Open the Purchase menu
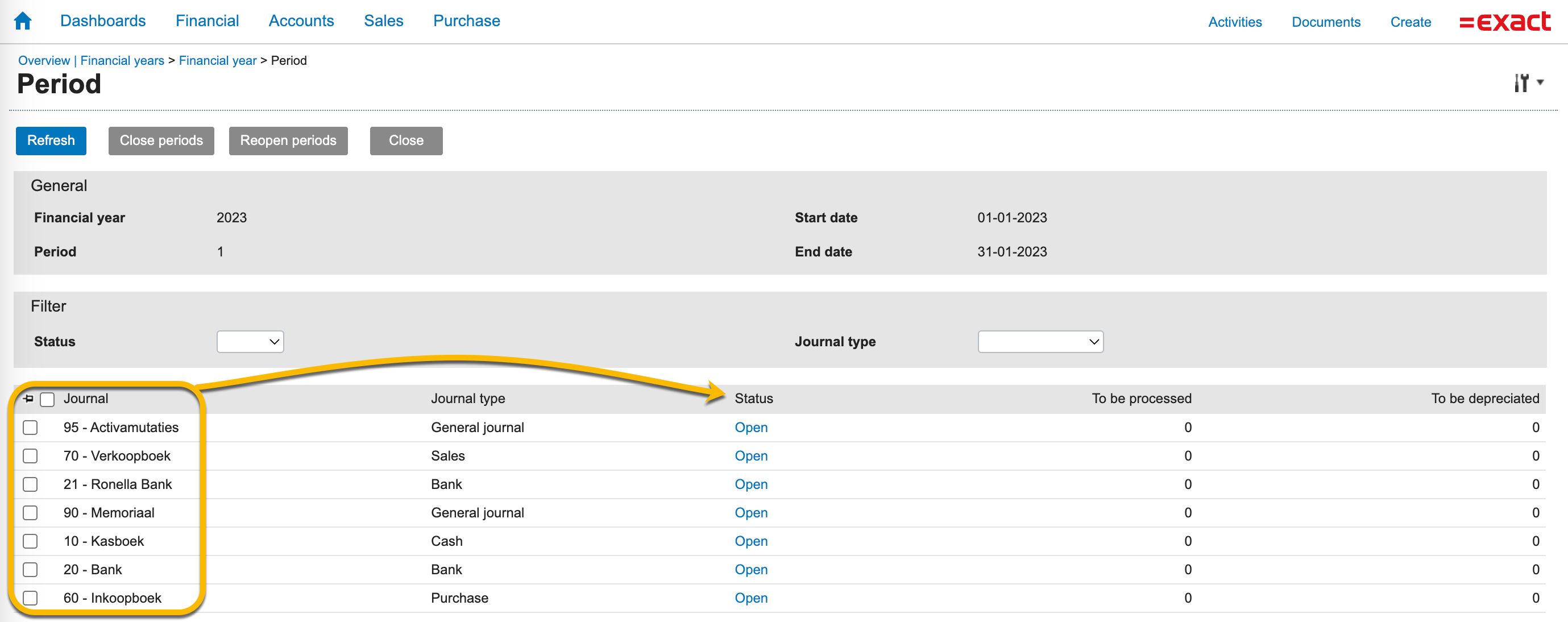Screen dimensions: 1568x622 tap(466, 20)
